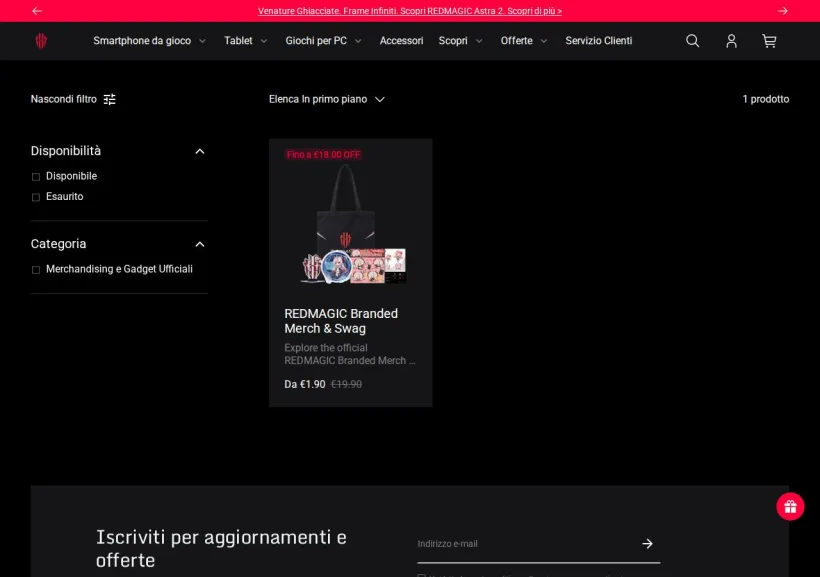820x577 pixels.
Task: Click the struck-through €19.90 price
Action: [346, 384]
